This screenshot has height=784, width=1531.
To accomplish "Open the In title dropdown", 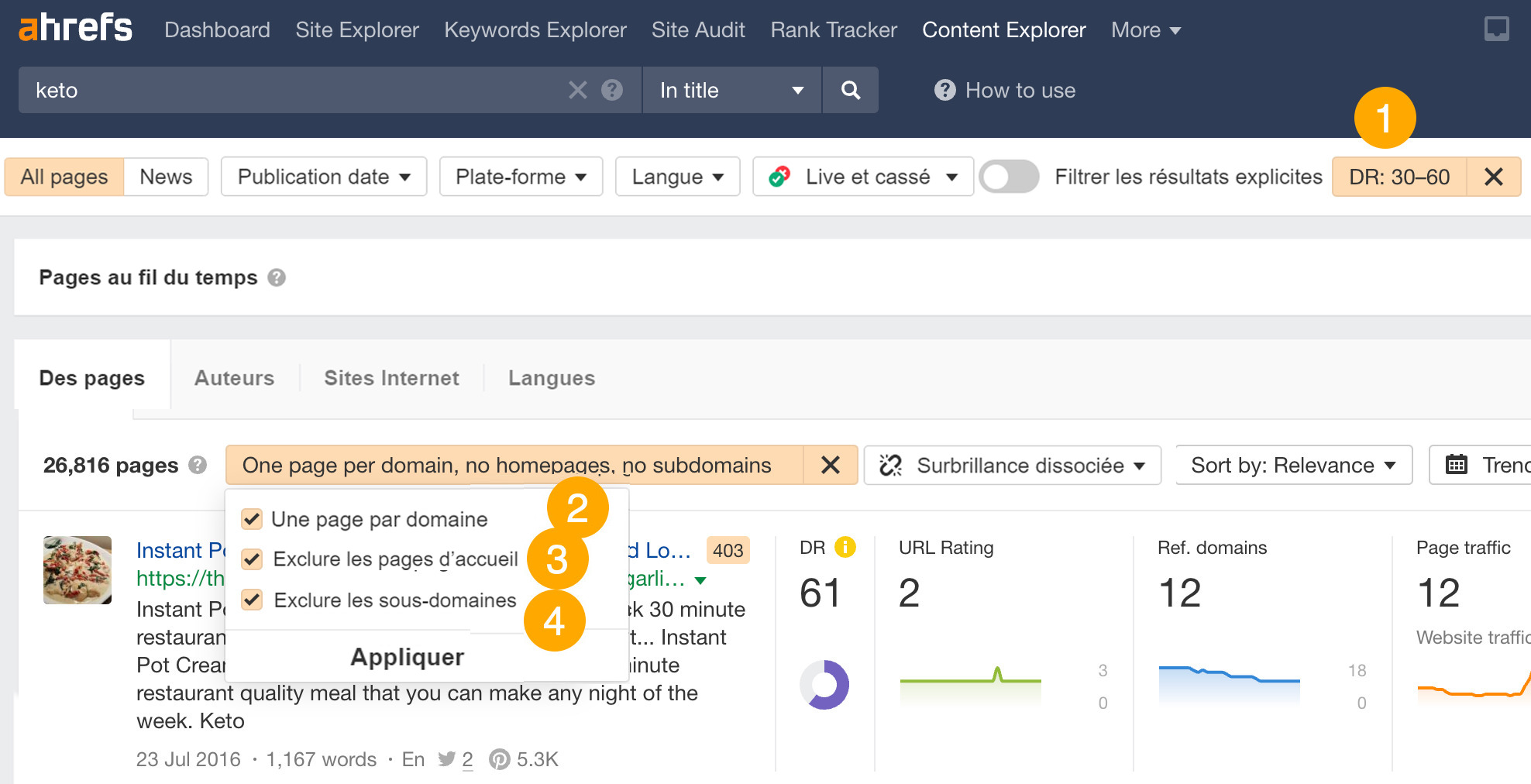I will point(729,90).
